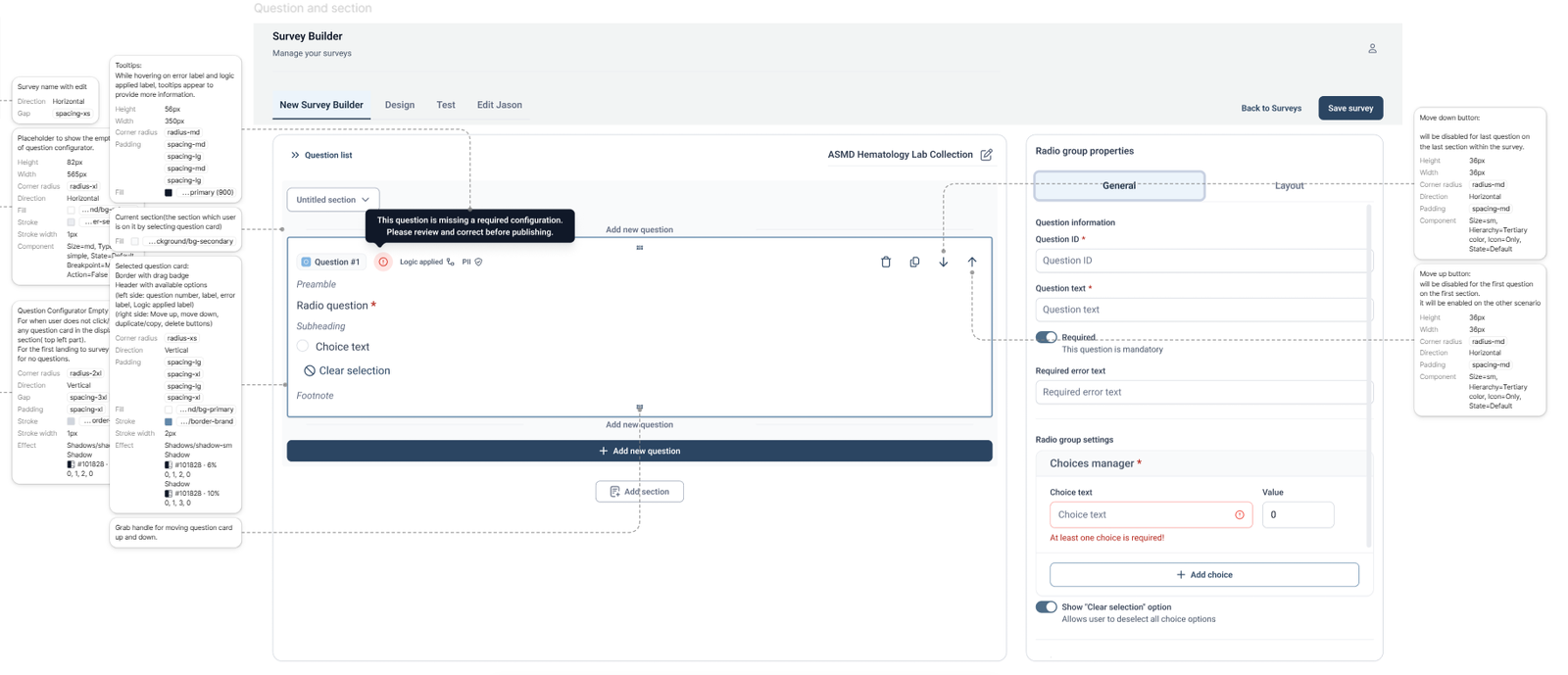Focus the Value field showing 0
The width and height of the screenshot is (1568, 675).
point(1298,514)
